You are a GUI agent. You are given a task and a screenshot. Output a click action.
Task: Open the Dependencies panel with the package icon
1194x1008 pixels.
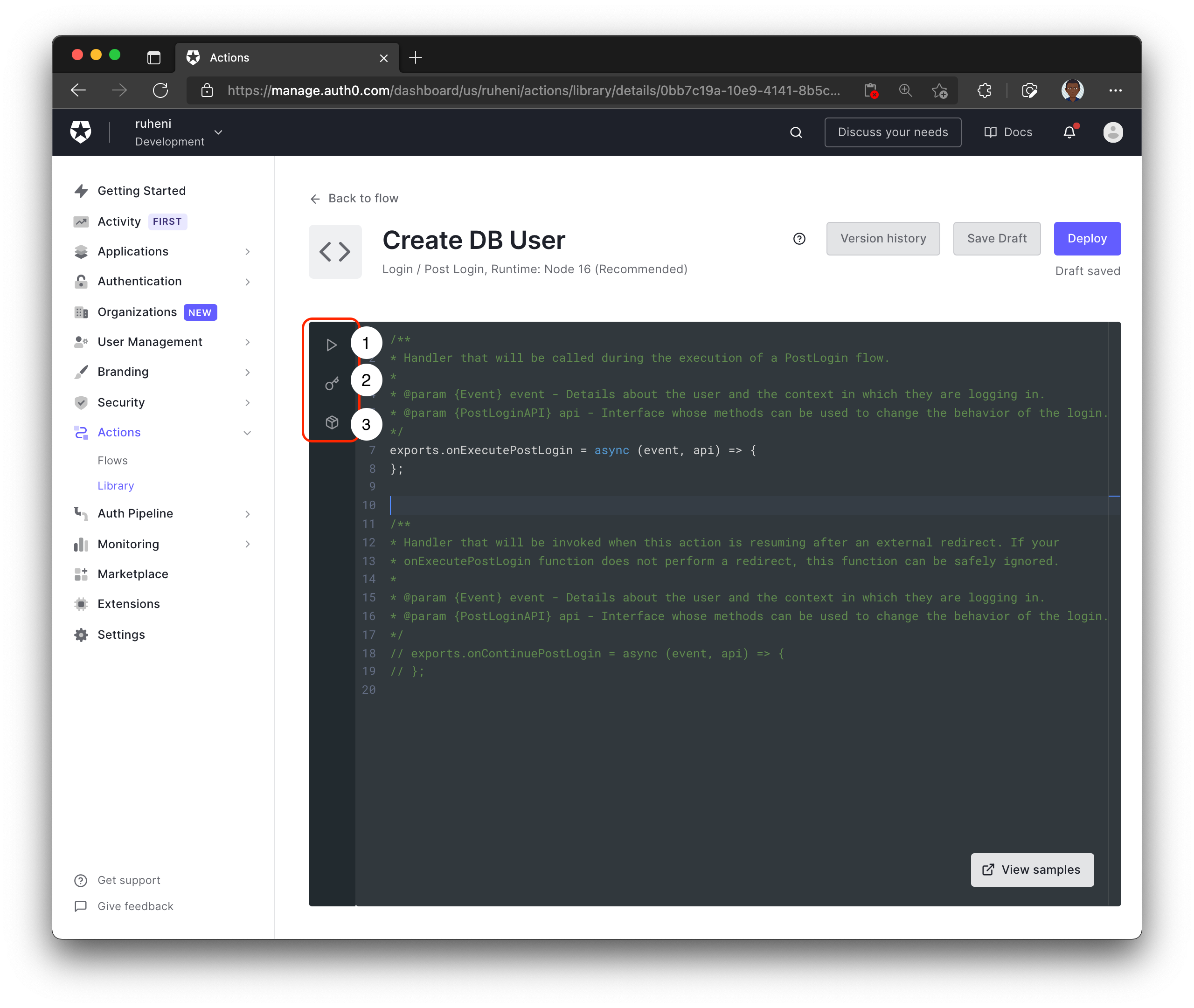pyautogui.click(x=332, y=423)
